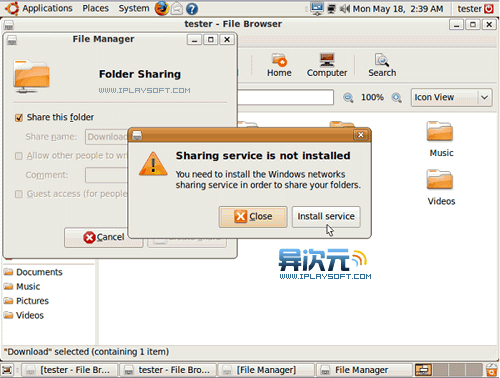The height and width of the screenshot is (378, 500).
Task: Zoom out with the magnifier minus icon
Action: coord(348,98)
